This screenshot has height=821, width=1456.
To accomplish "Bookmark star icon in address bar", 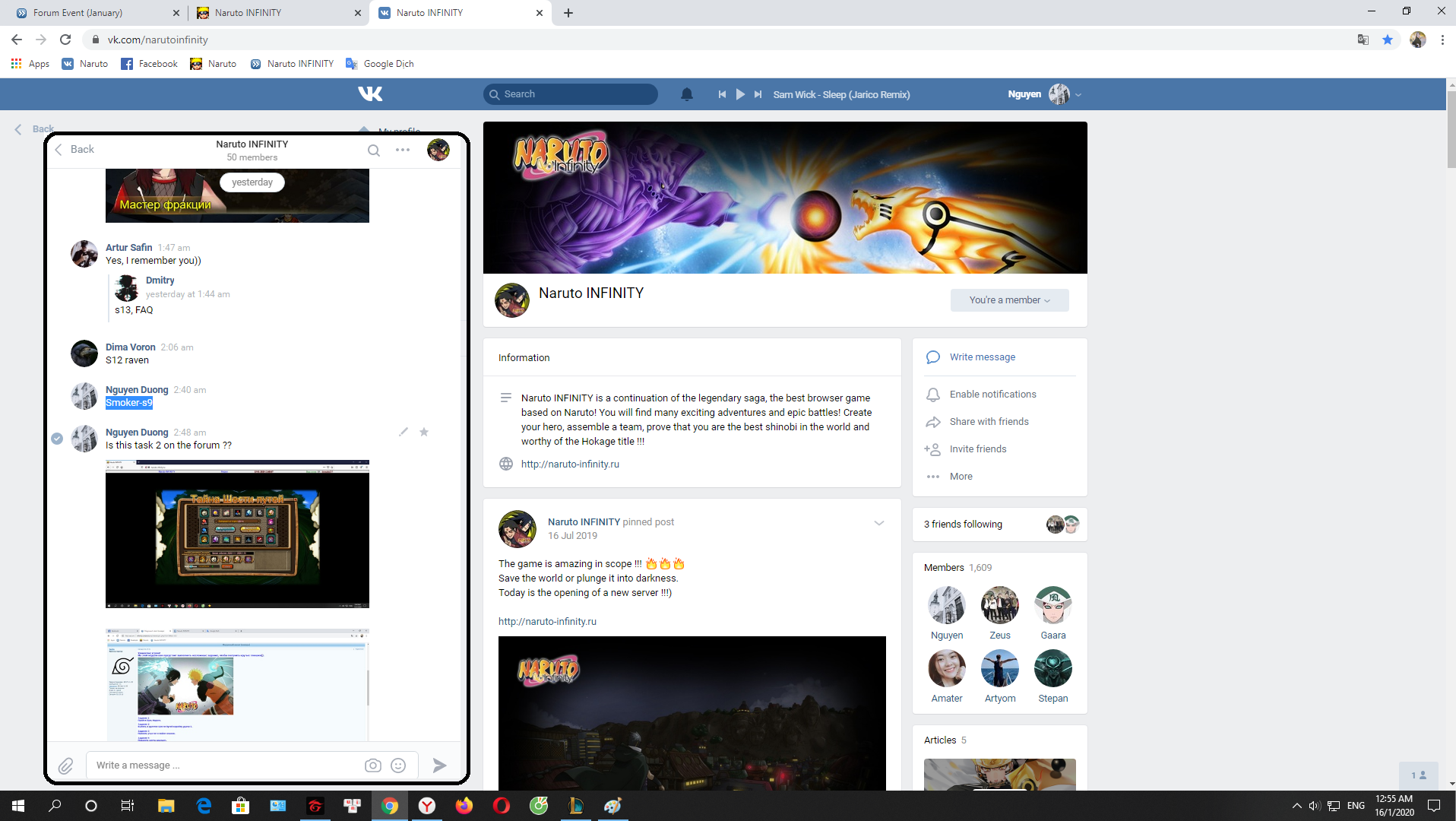I will point(1388,40).
